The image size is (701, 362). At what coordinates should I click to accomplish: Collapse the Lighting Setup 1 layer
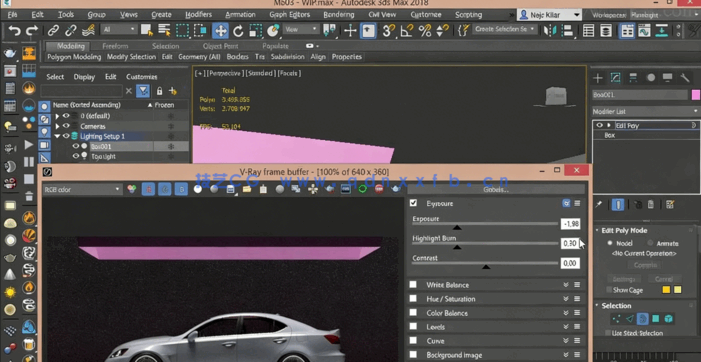57,136
